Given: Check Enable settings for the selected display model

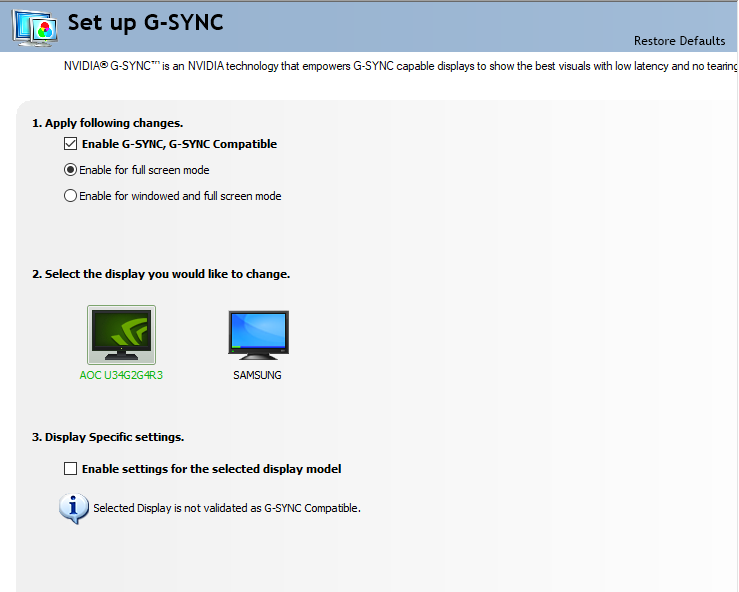Looking at the screenshot, I should [x=70, y=468].
